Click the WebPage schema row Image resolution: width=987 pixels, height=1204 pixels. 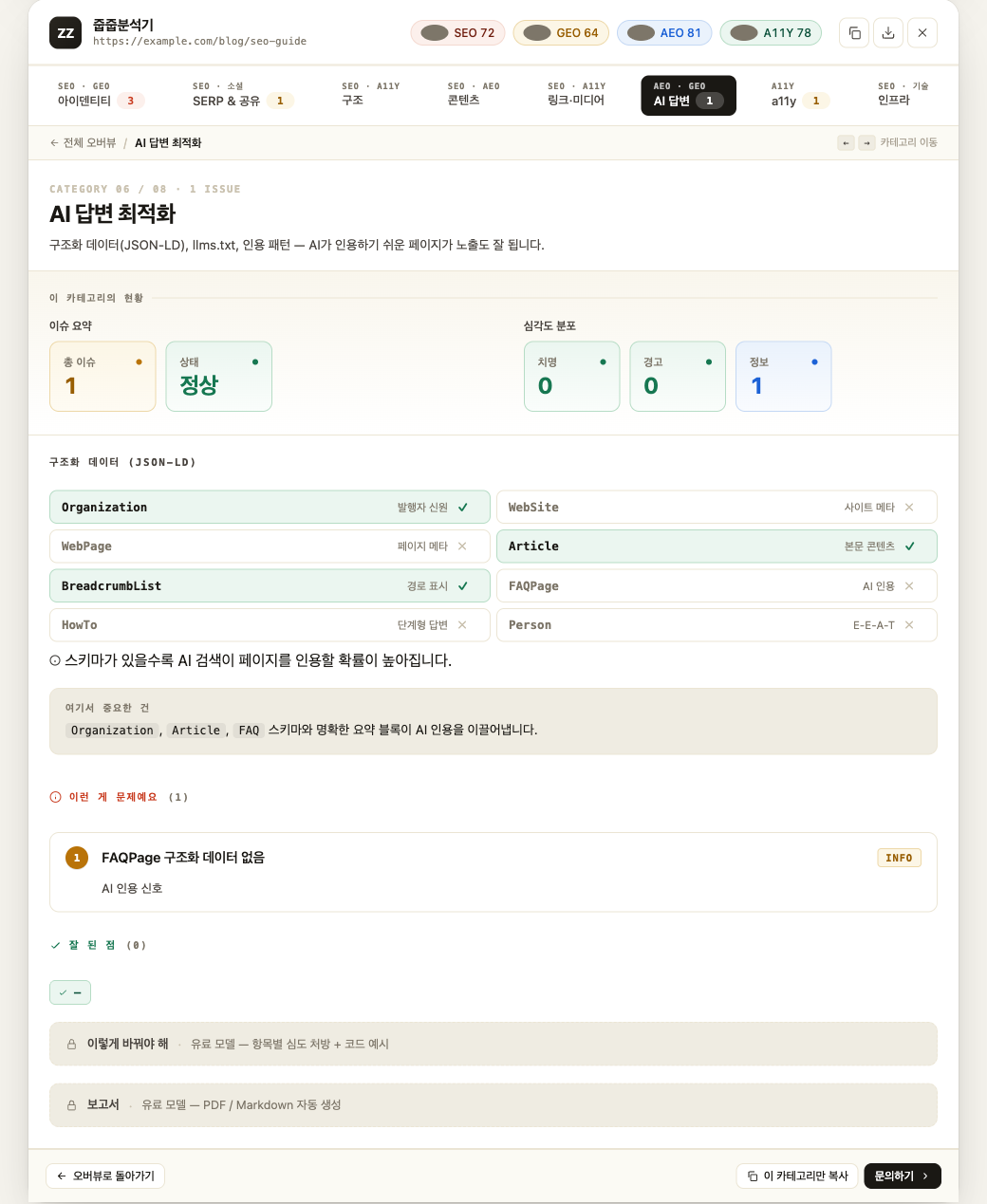[270, 546]
